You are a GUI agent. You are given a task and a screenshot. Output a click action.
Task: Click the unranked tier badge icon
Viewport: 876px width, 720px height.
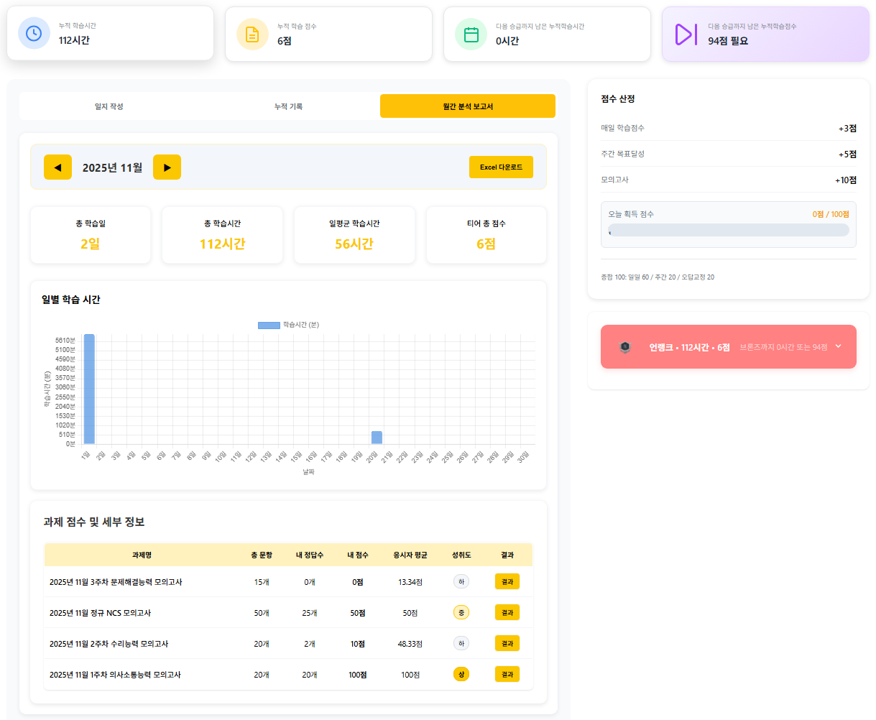click(625, 347)
